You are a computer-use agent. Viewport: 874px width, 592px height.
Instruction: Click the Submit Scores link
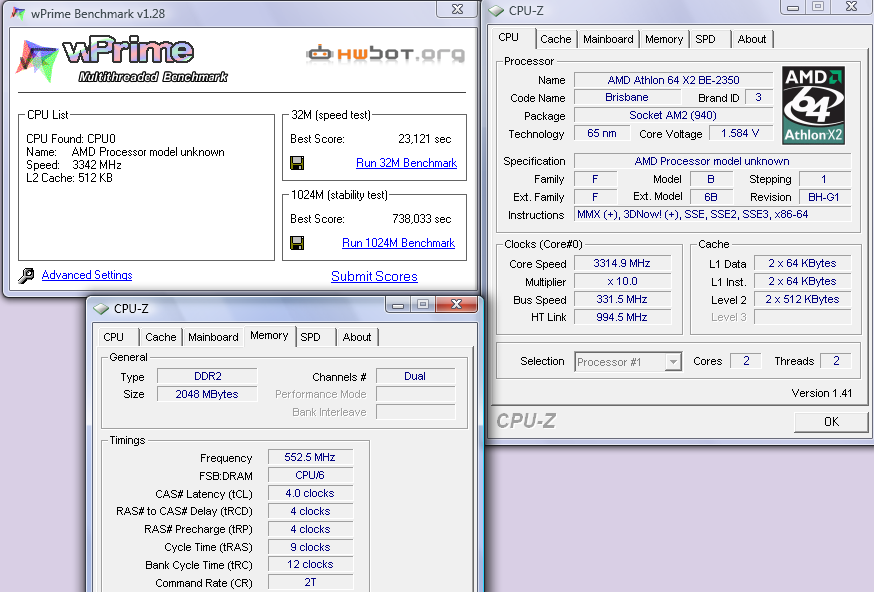[x=374, y=276]
